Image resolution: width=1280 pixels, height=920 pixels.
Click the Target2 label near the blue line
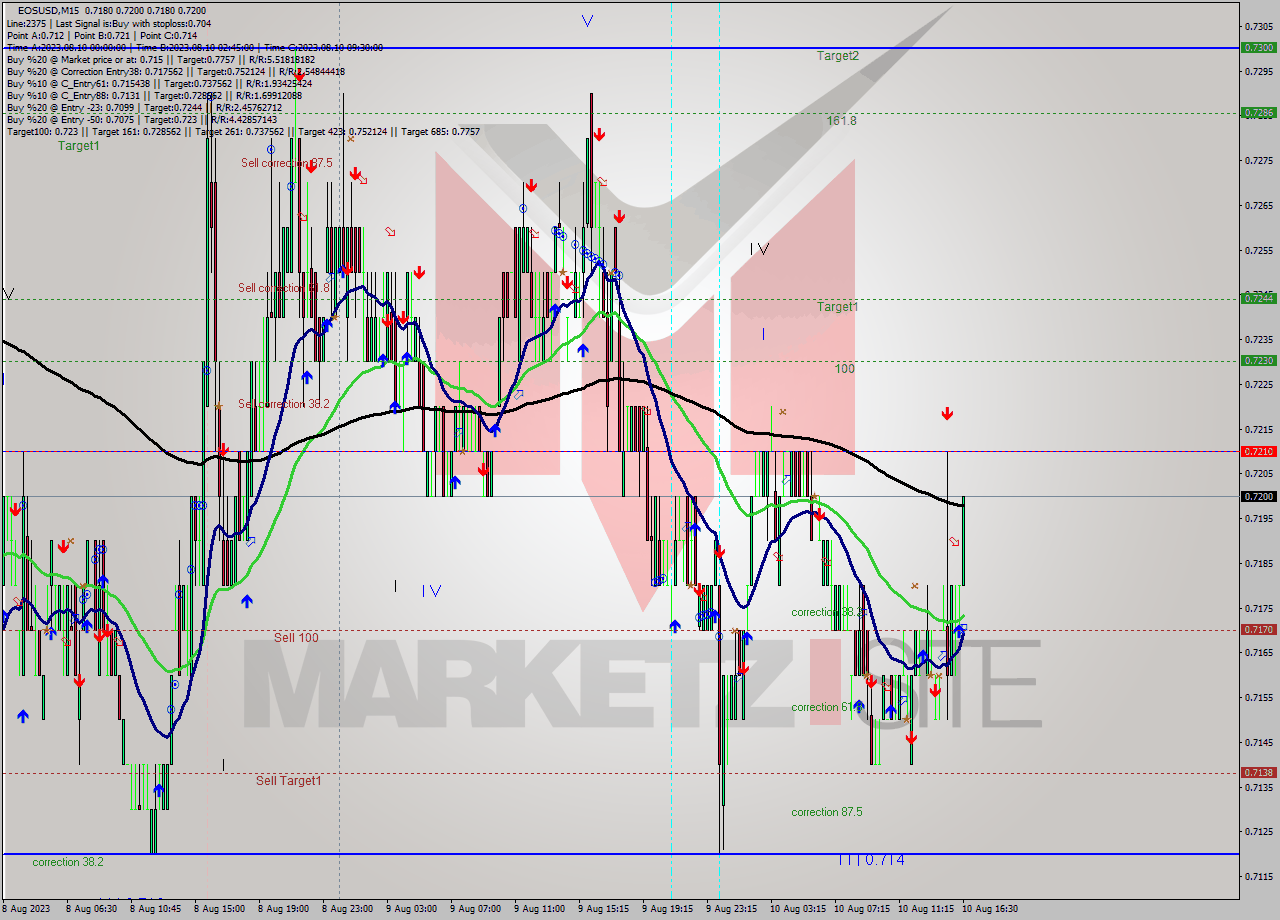click(837, 56)
